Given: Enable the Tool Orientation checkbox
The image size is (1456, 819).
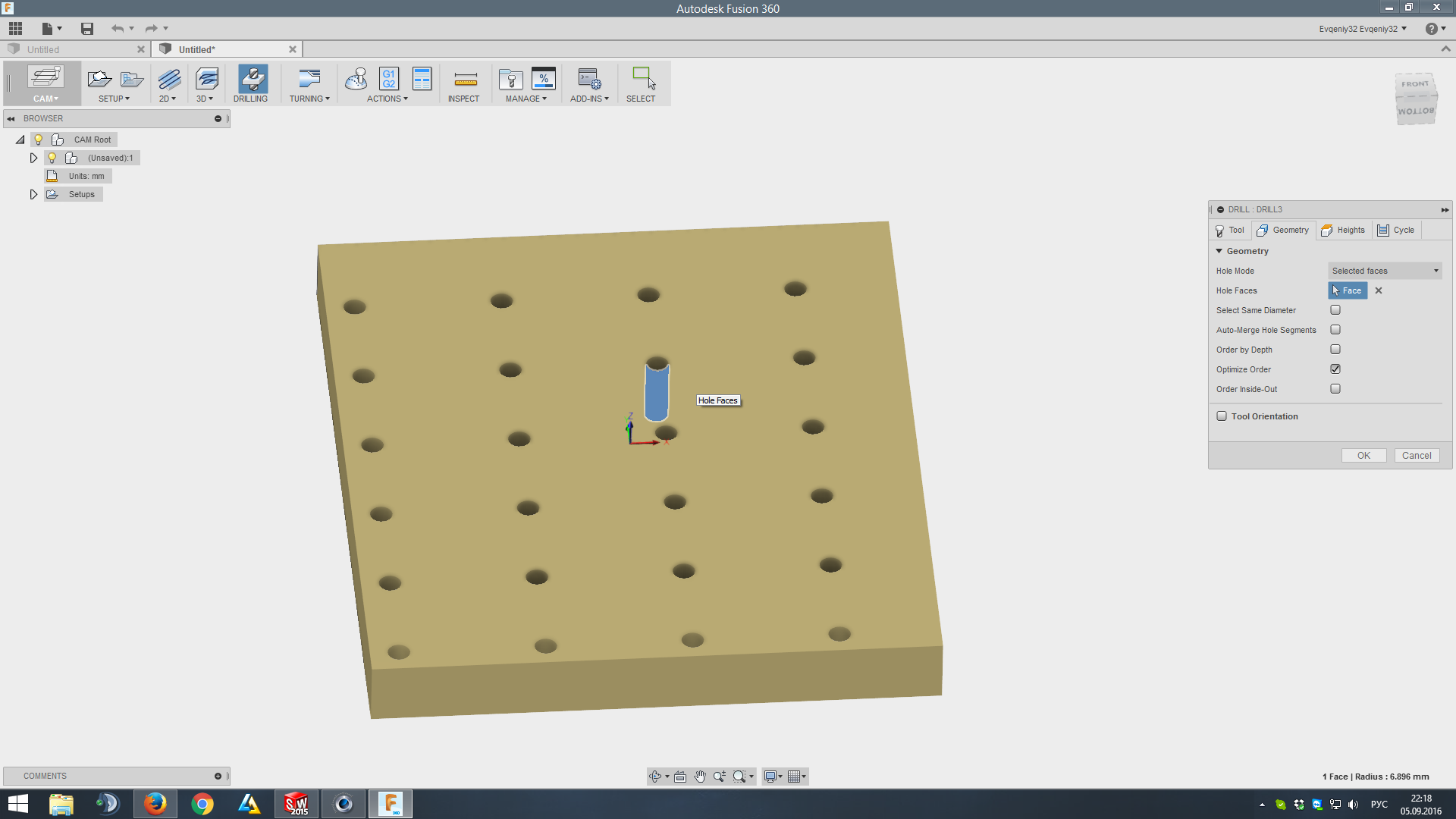Looking at the screenshot, I should click(1222, 416).
